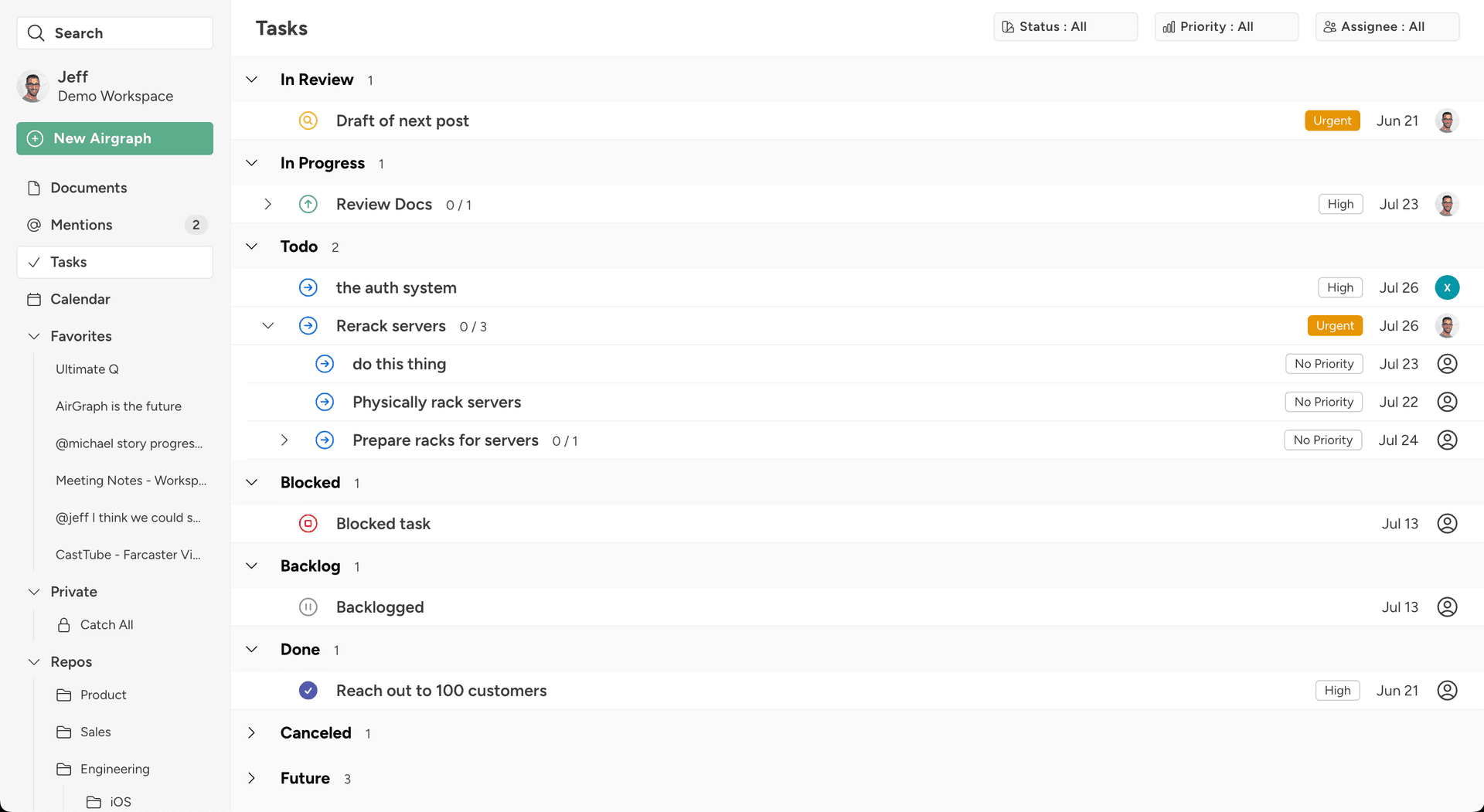Image resolution: width=1484 pixels, height=812 pixels.
Task: Toggle the Done checkmark on Reach out to 100 customers
Action: [308, 691]
